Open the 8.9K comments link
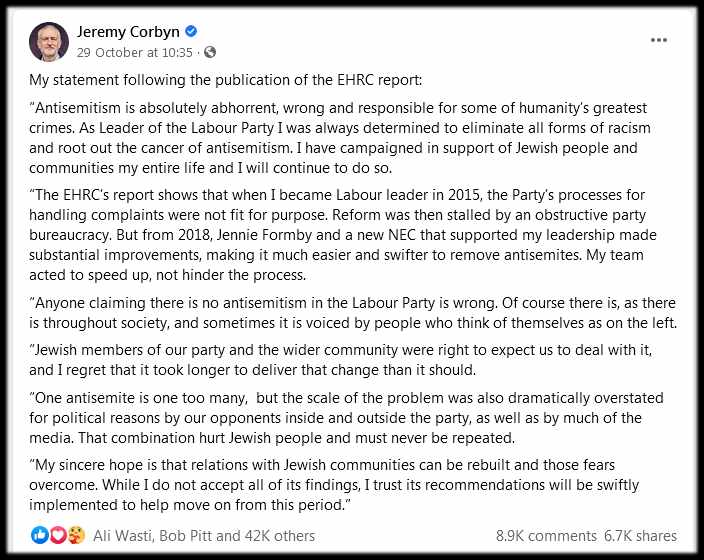This screenshot has height=560, width=704. pos(546,536)
